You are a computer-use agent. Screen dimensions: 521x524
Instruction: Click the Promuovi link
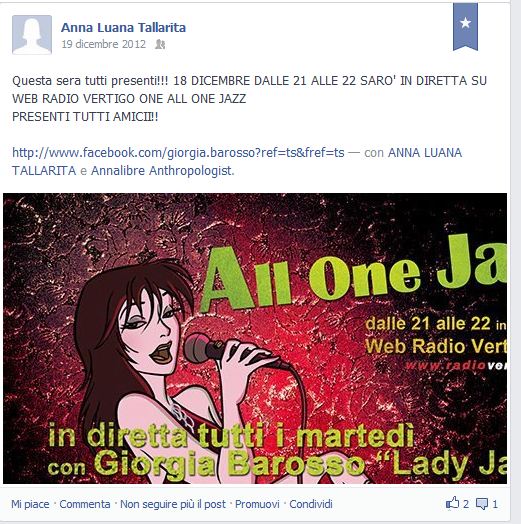pos(257,504)
